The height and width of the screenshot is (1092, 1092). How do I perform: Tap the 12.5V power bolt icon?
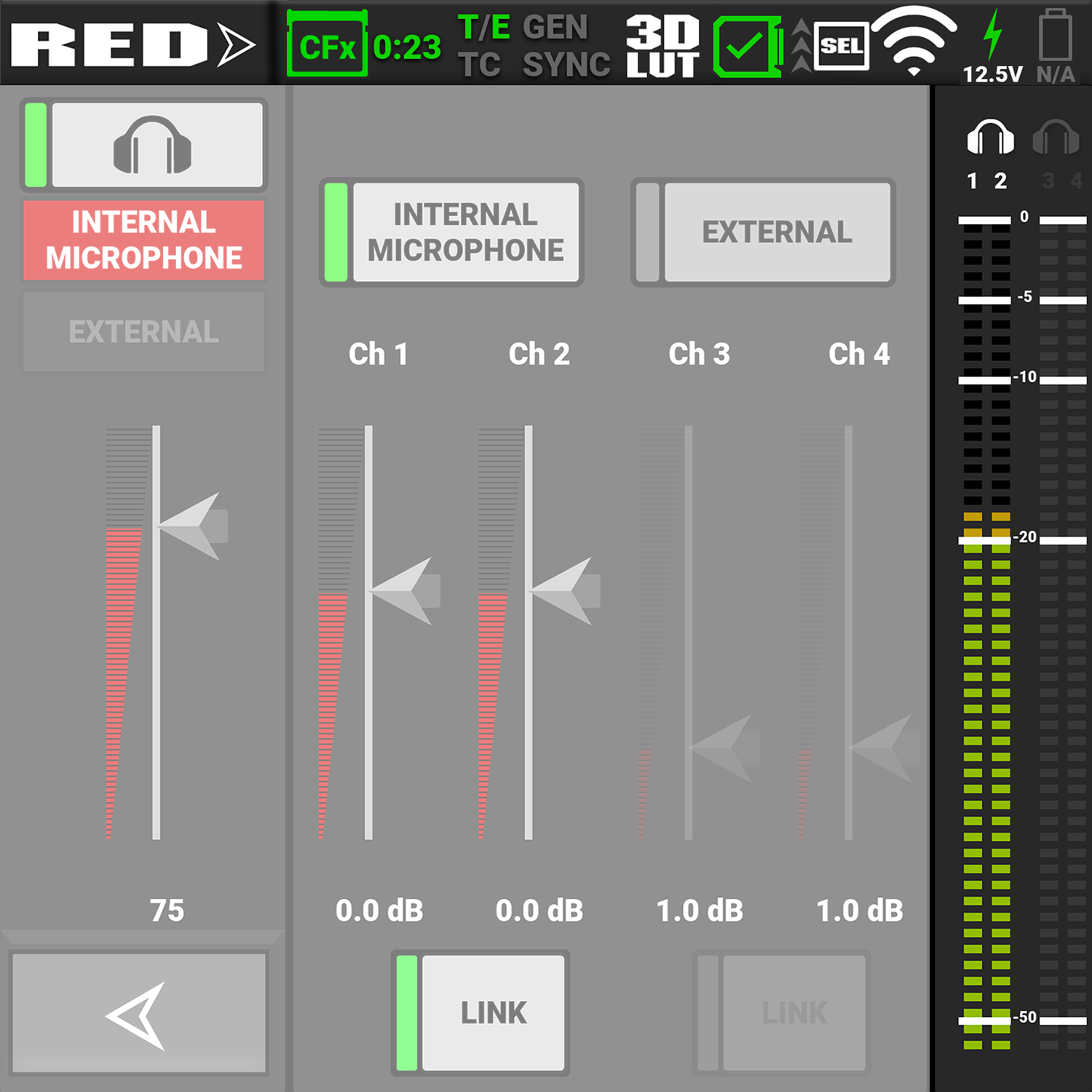pyautogui.click(x=992, y=36)
